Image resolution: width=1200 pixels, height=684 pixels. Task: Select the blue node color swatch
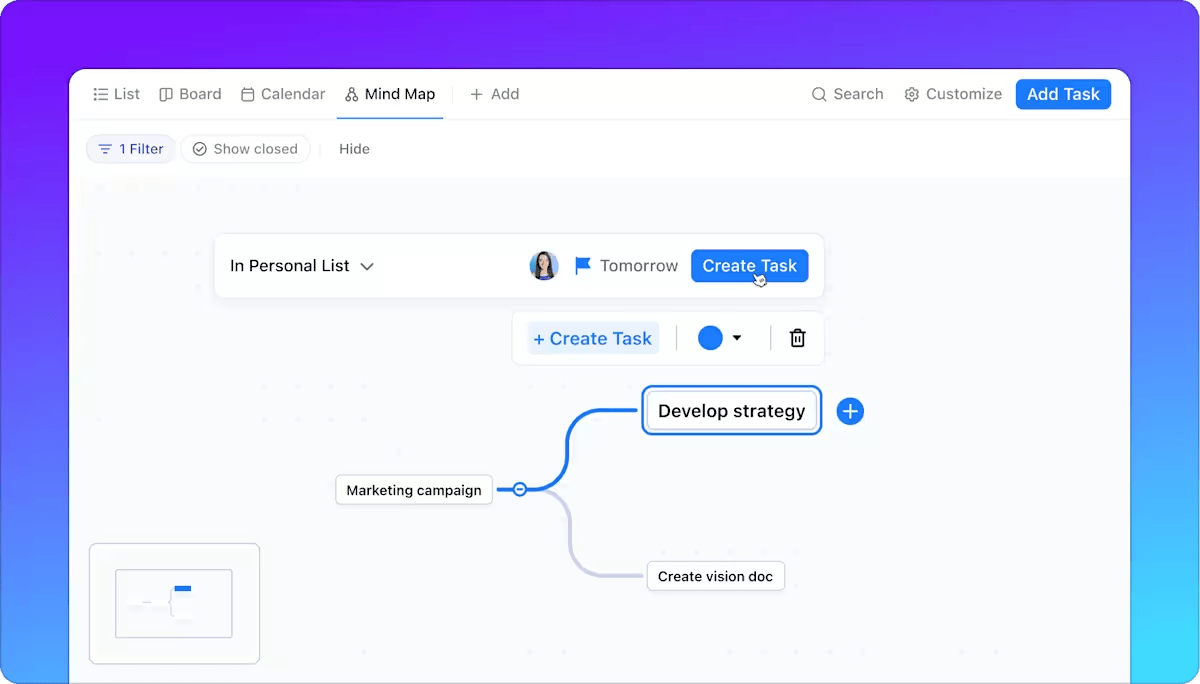tap(710, 338)
